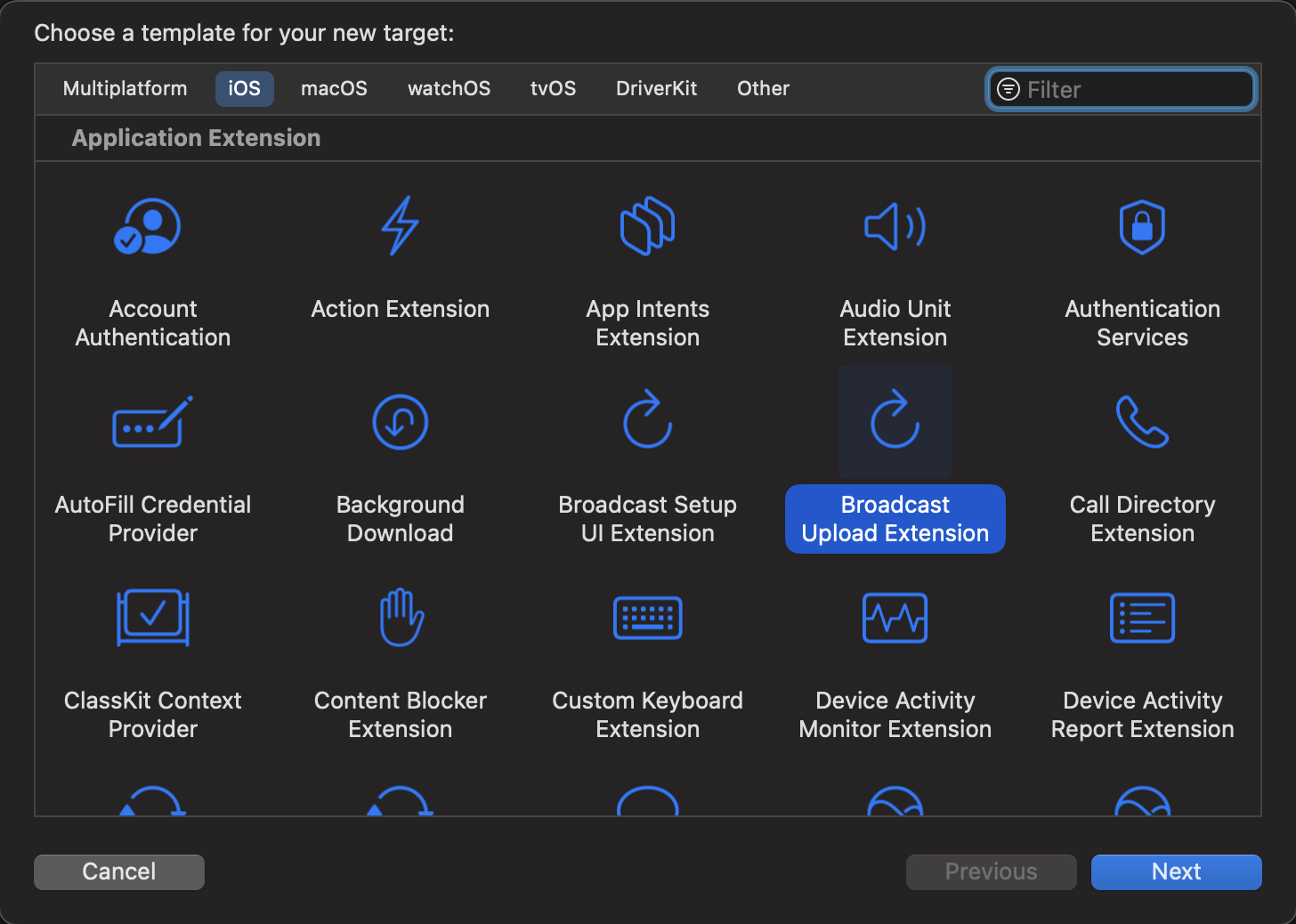The width and height of the screenshot is (1296, 924).
Task: Pick the Content Blocker Extension hand icon
Action: tap(401, 616)
